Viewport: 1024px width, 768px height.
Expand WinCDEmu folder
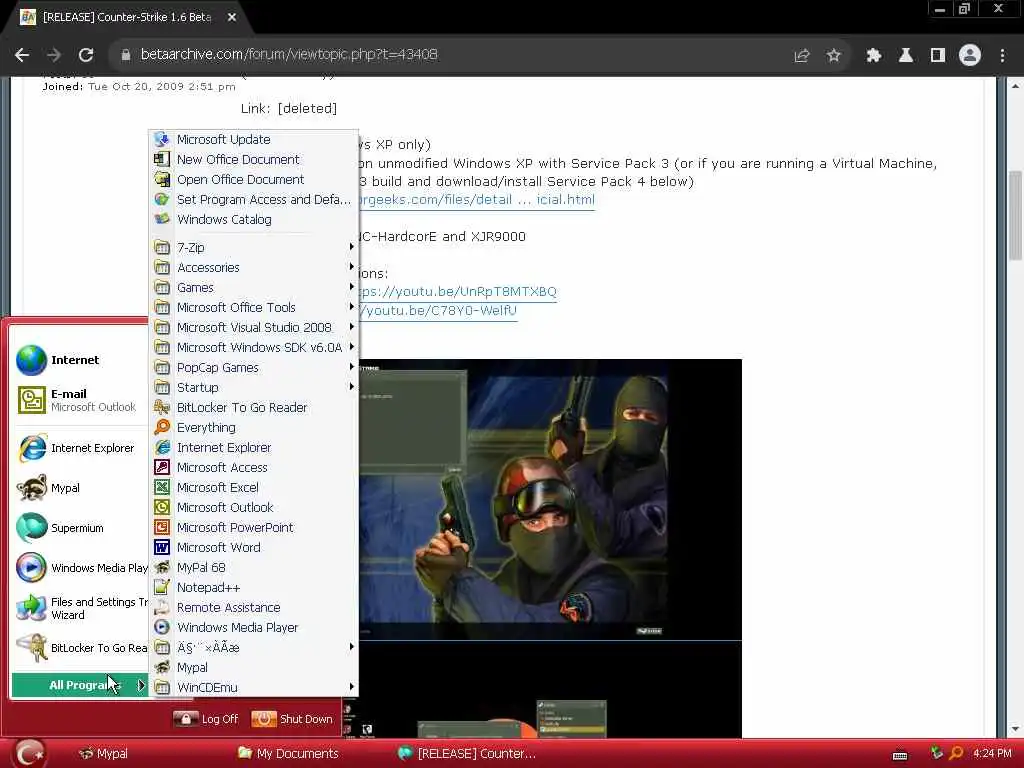(x=253, y=687)
